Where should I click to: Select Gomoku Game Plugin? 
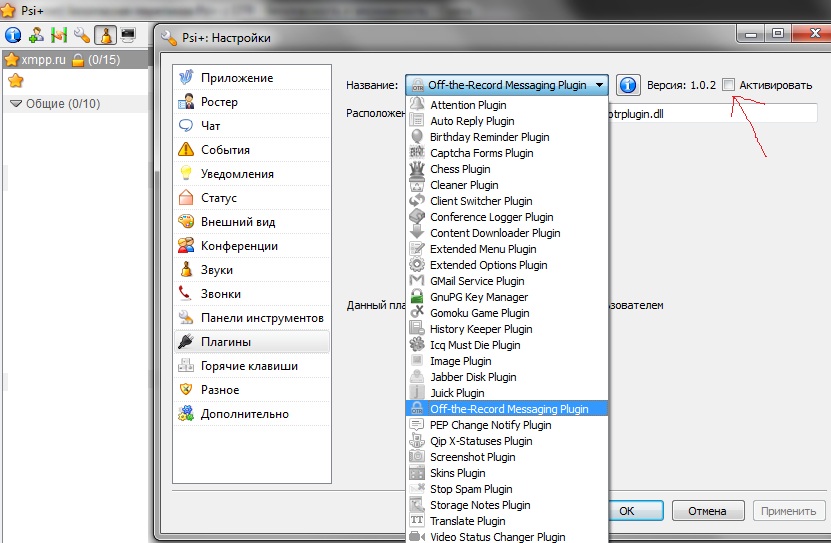[507, 313]
